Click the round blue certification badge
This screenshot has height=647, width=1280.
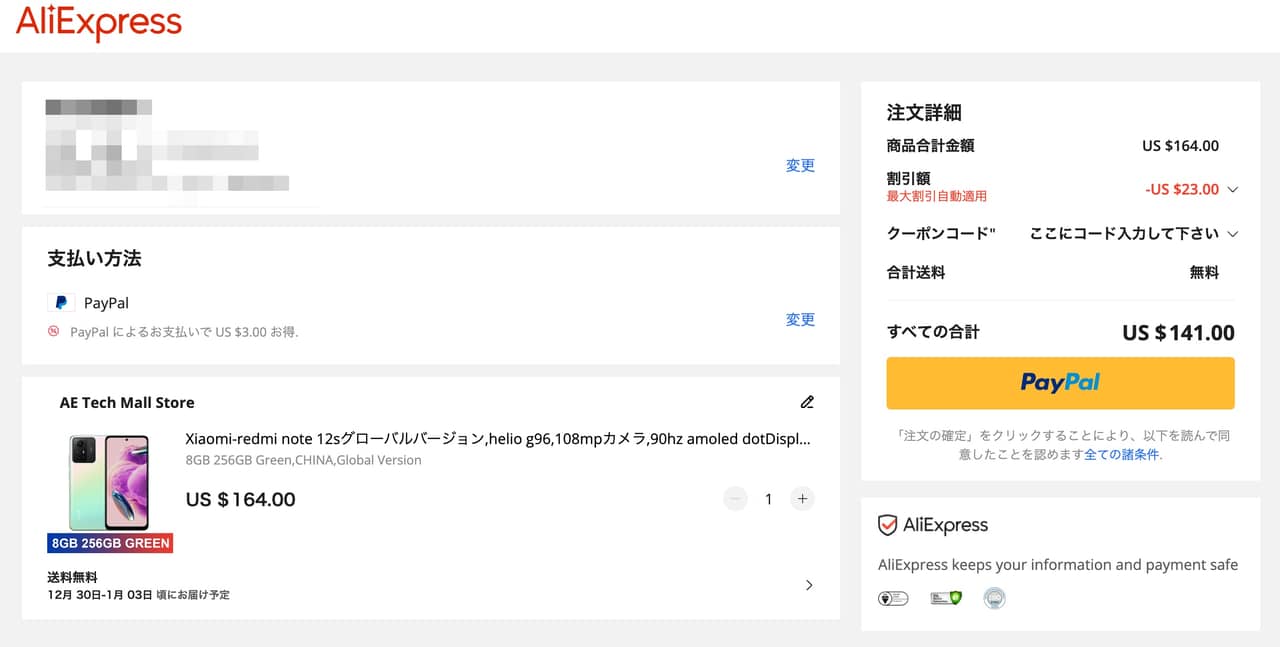click(994, 598)
